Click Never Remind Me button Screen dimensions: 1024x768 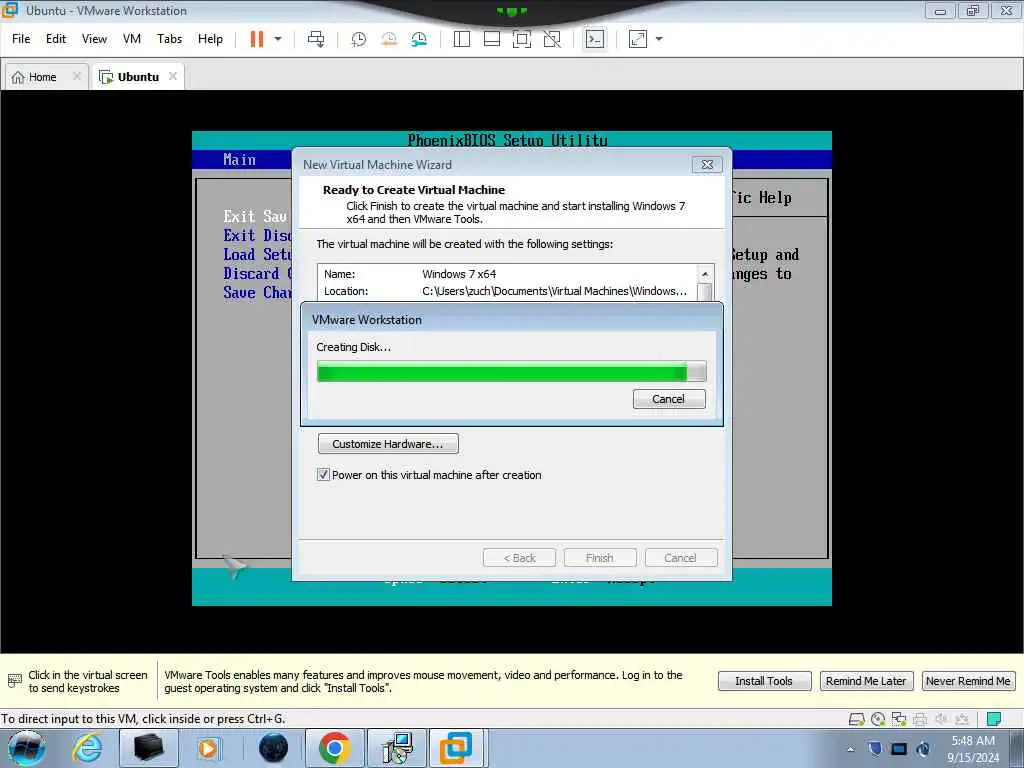[968, 681]
